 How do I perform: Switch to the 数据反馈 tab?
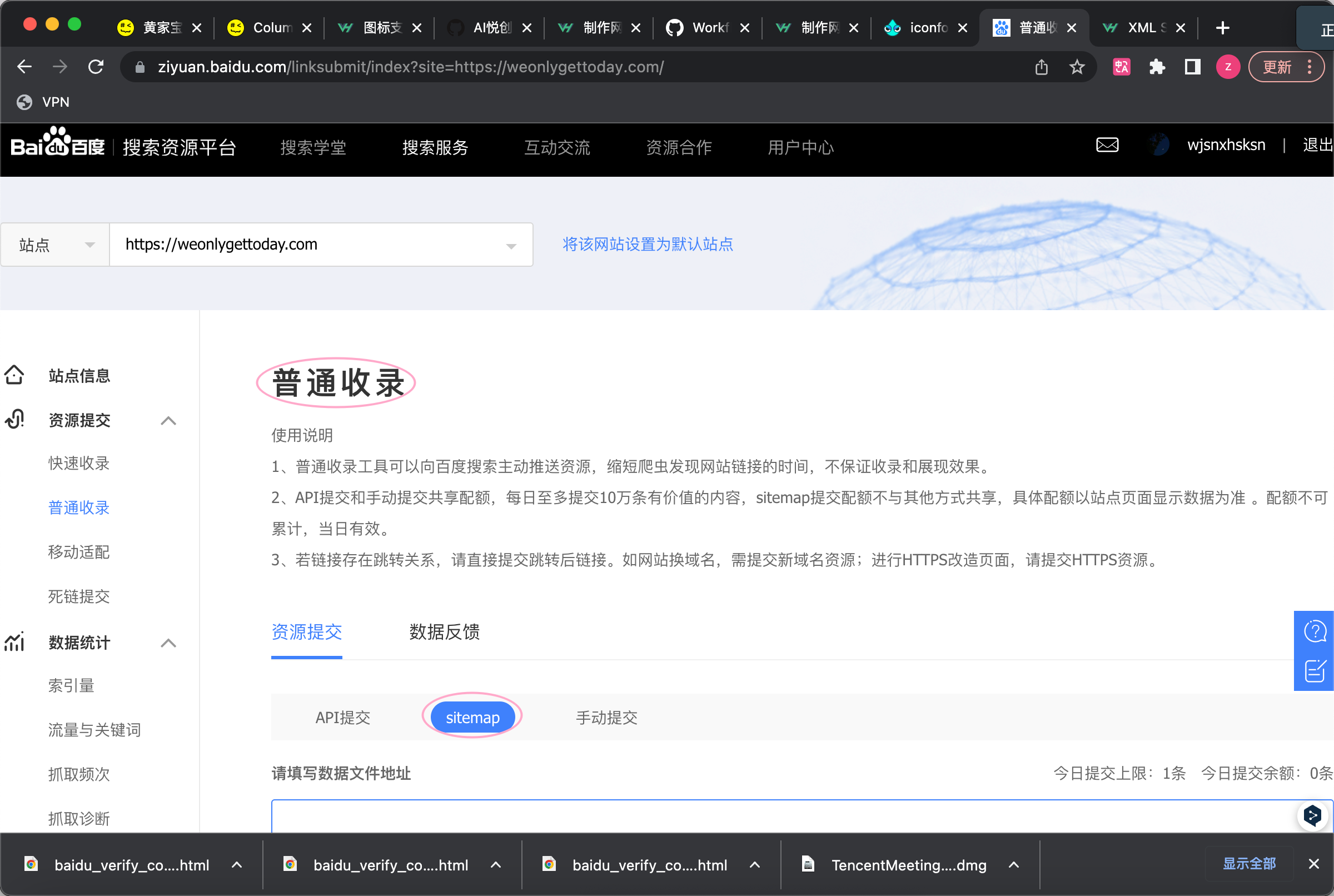445,632
